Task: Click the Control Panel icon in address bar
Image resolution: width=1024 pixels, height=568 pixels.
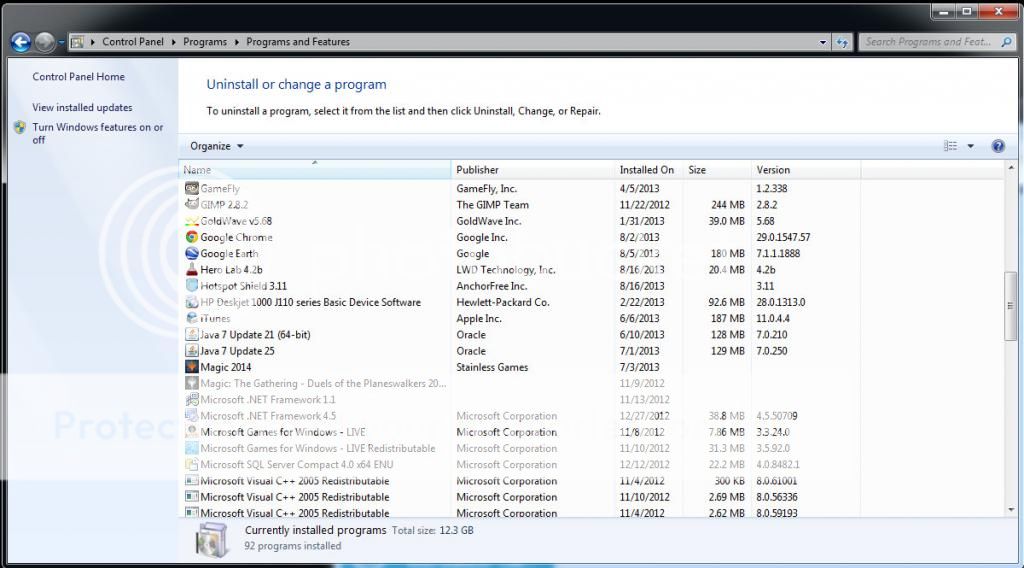Action: (77, 42)
